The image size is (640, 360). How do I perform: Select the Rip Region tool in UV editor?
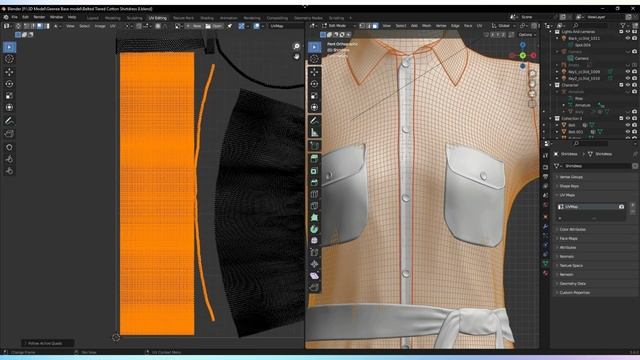pyautogui.click(x=9, y=134)
